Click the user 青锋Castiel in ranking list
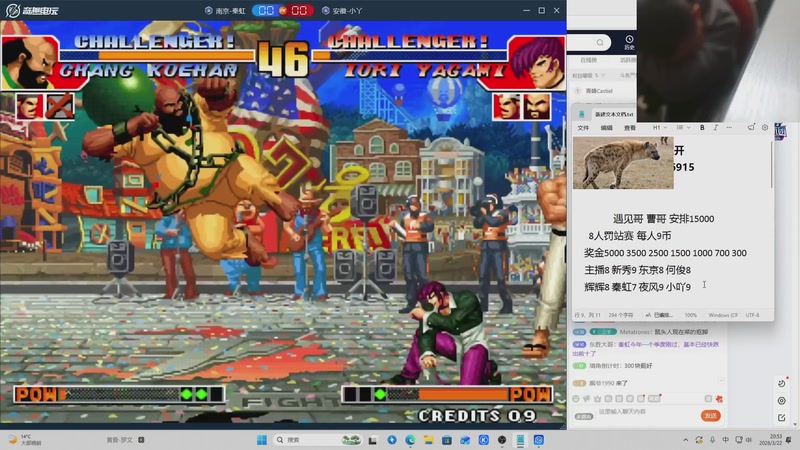The image size is (800, 450). coord(599,91)
